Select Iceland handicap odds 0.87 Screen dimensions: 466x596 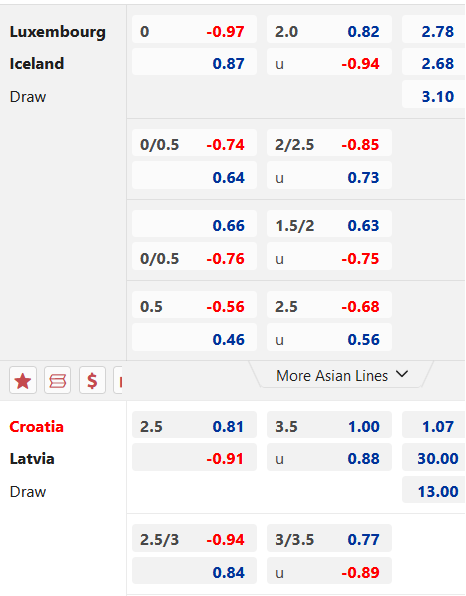click(x=194, y=63)
